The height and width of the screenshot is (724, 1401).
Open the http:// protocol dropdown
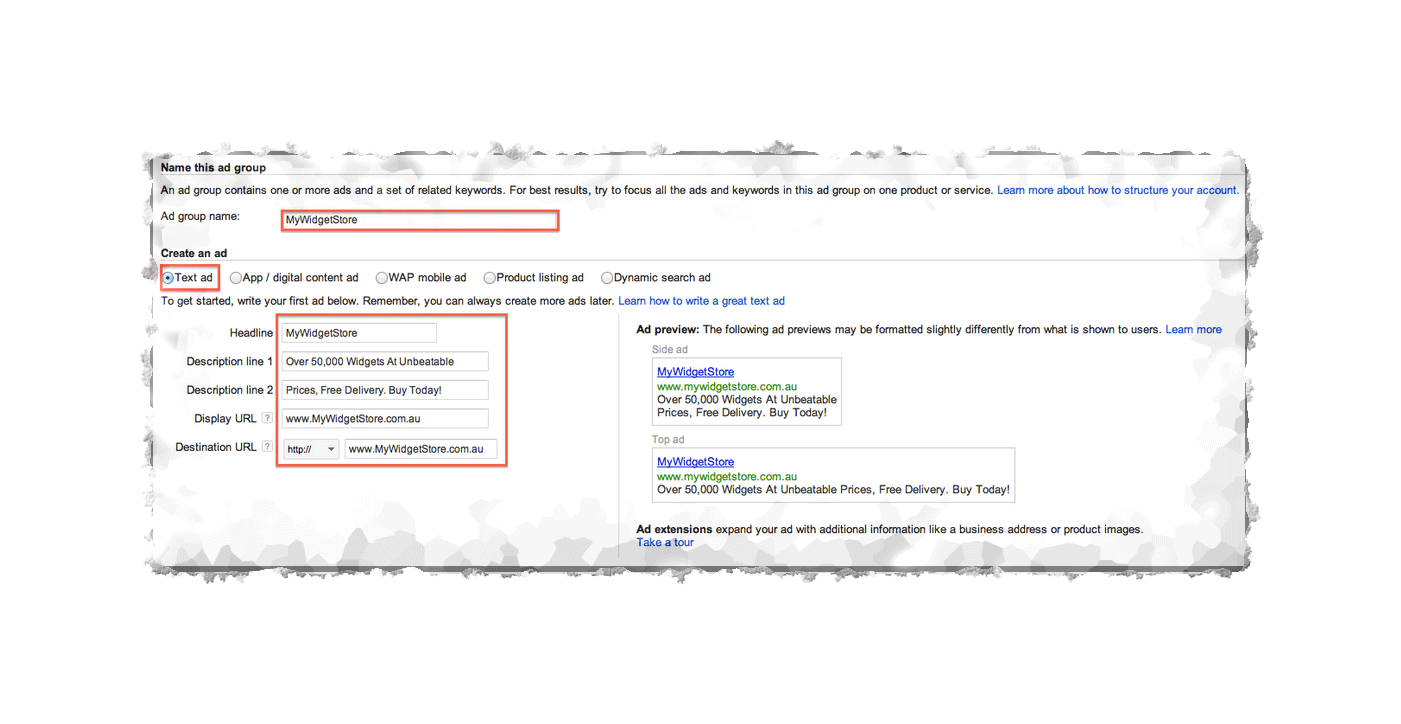point(311,450)
